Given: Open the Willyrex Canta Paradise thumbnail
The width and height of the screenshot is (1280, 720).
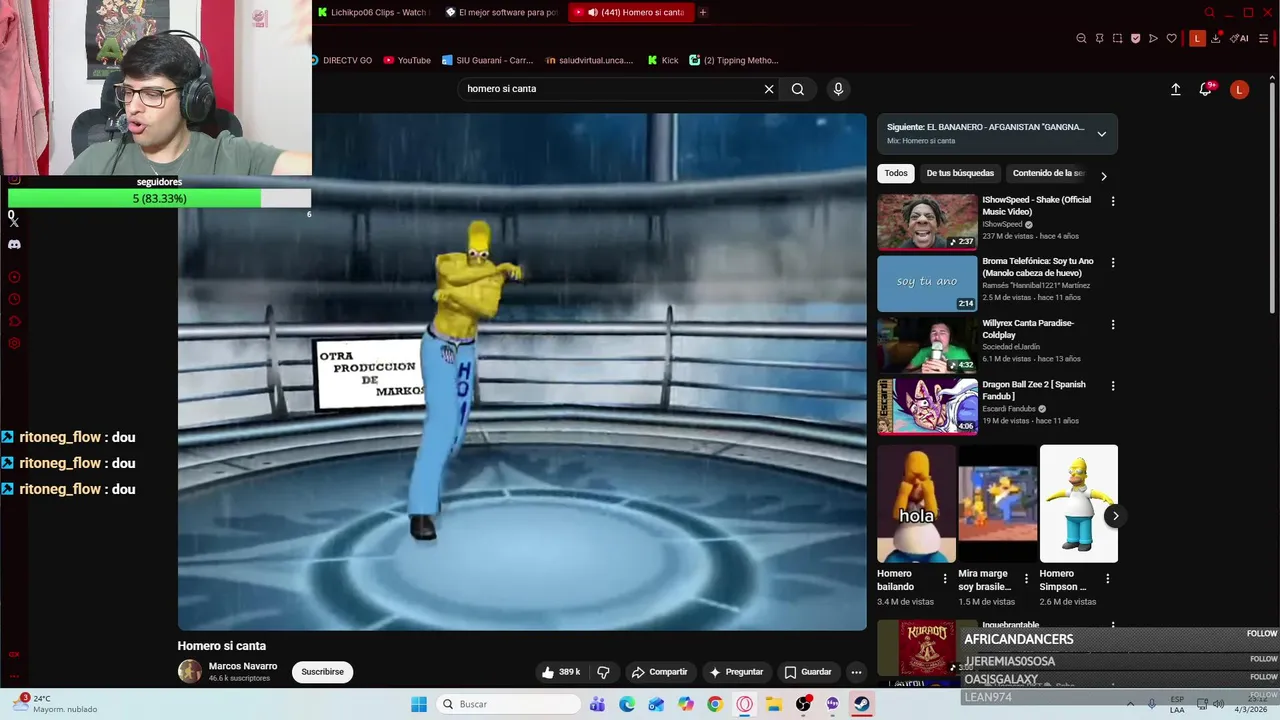Looking at the screenshot, I should click(x=927, y=345).
